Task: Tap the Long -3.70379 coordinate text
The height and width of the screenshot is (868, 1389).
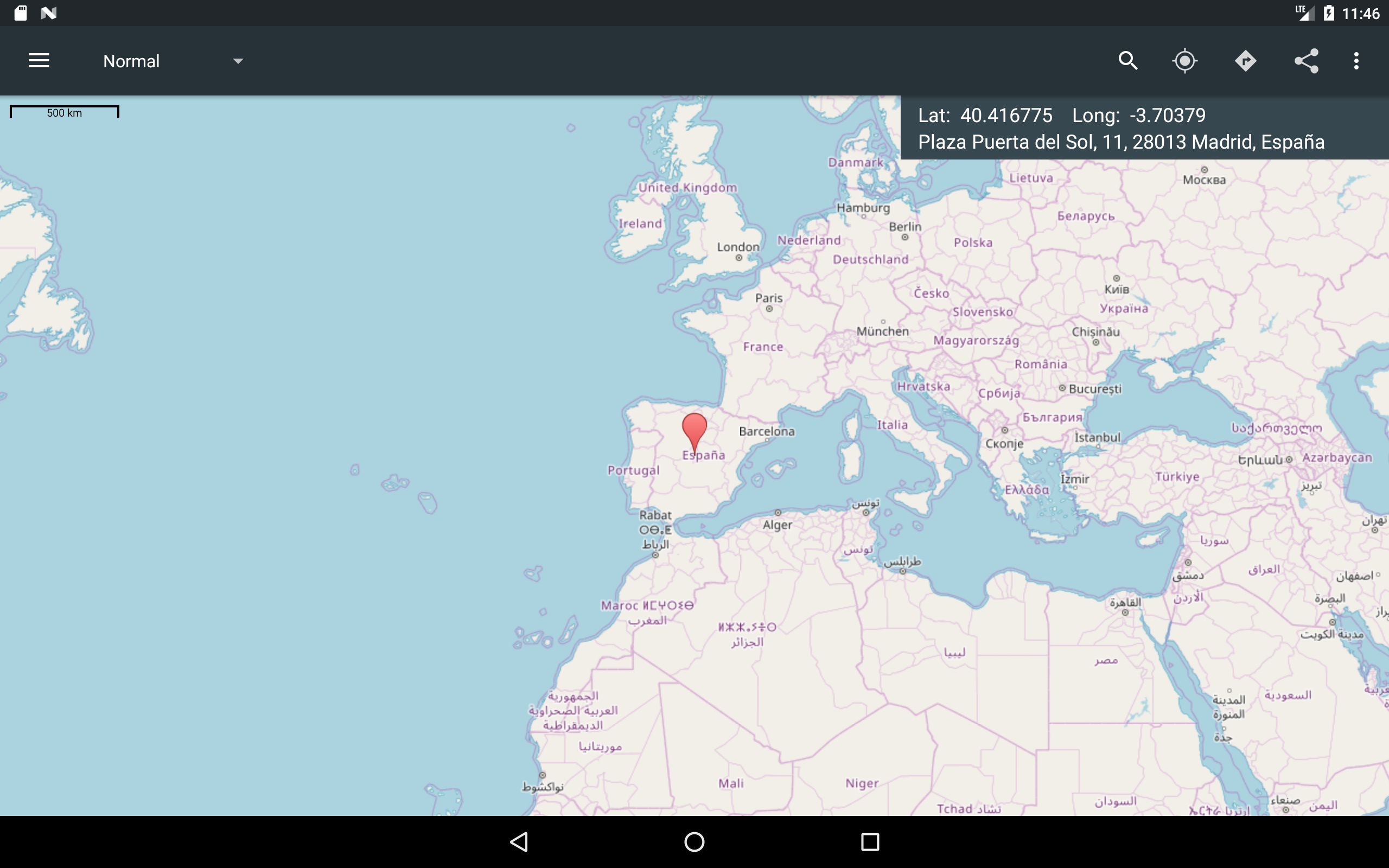Action: click(1139, 116)
